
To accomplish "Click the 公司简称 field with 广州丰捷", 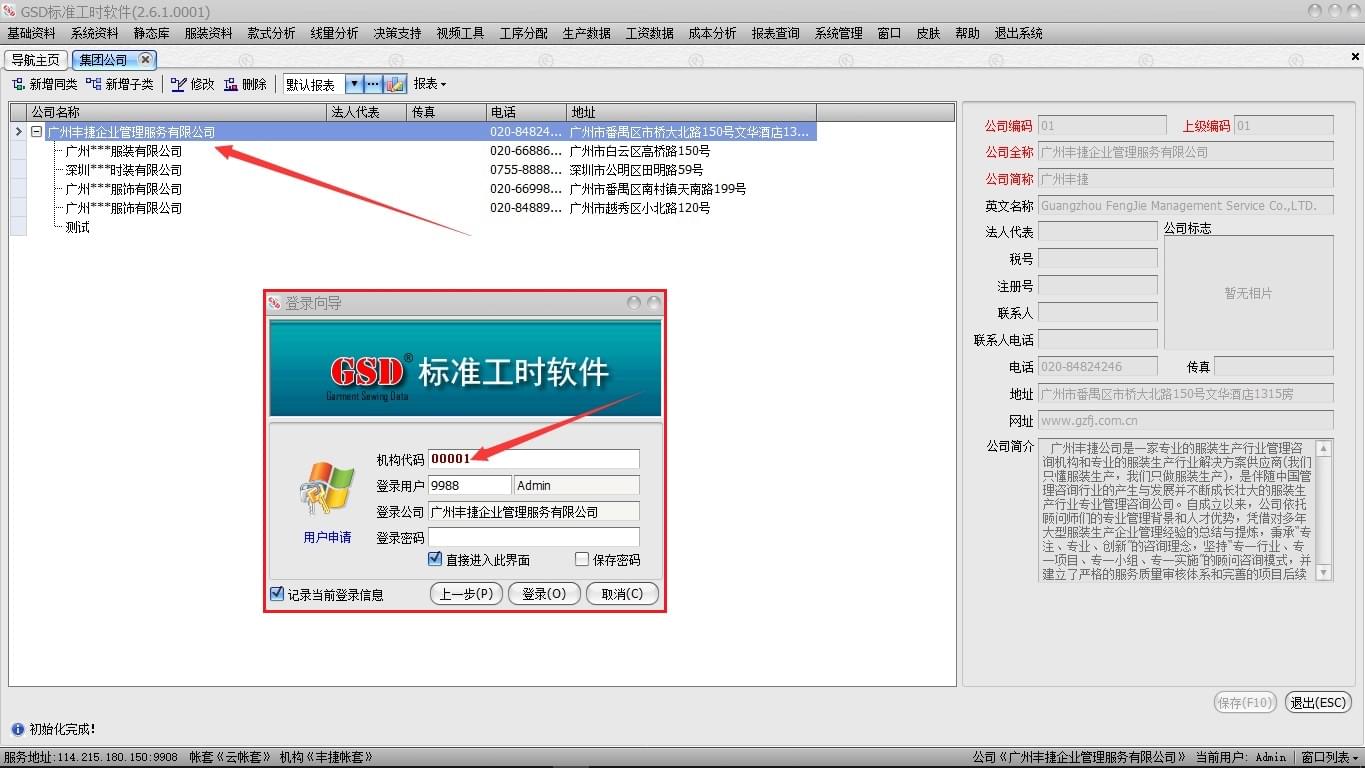I will coord(1185,179).
